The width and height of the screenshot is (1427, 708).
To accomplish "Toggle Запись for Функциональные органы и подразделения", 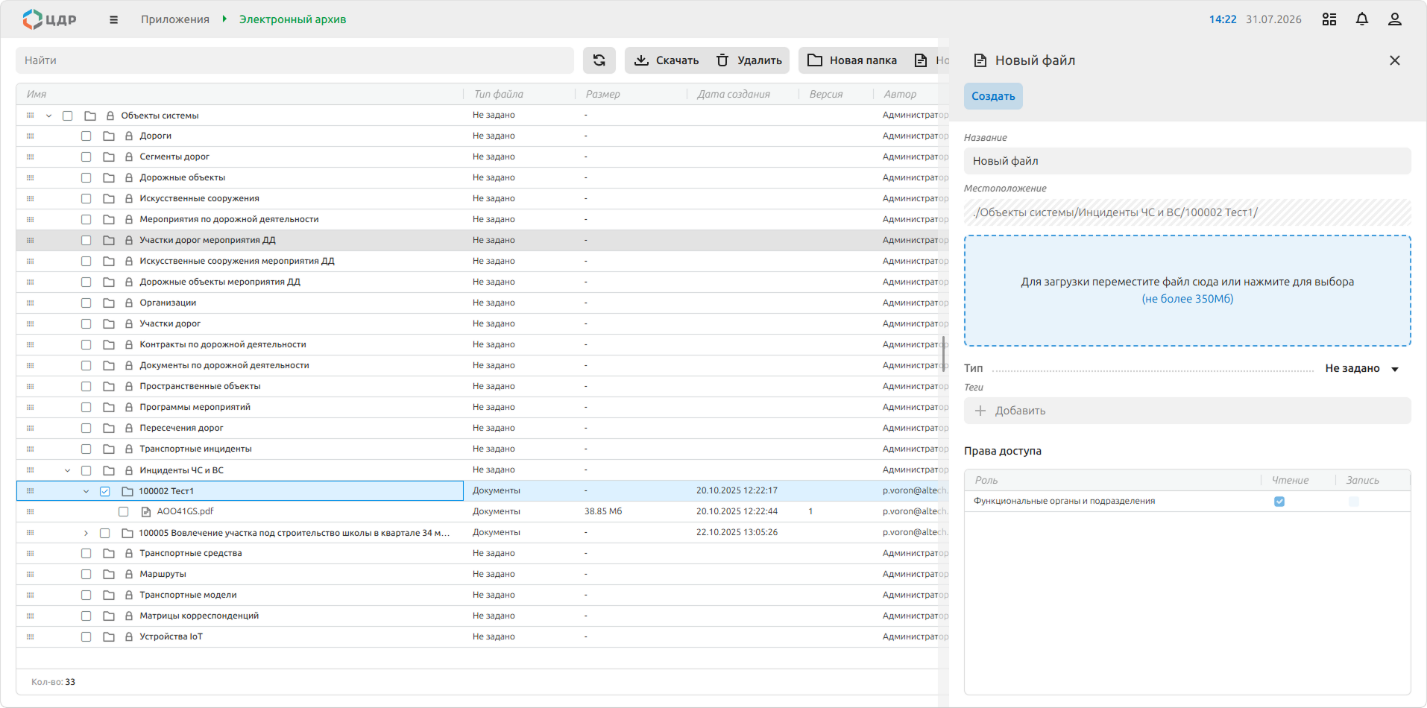I will [x=1354, y=501].
